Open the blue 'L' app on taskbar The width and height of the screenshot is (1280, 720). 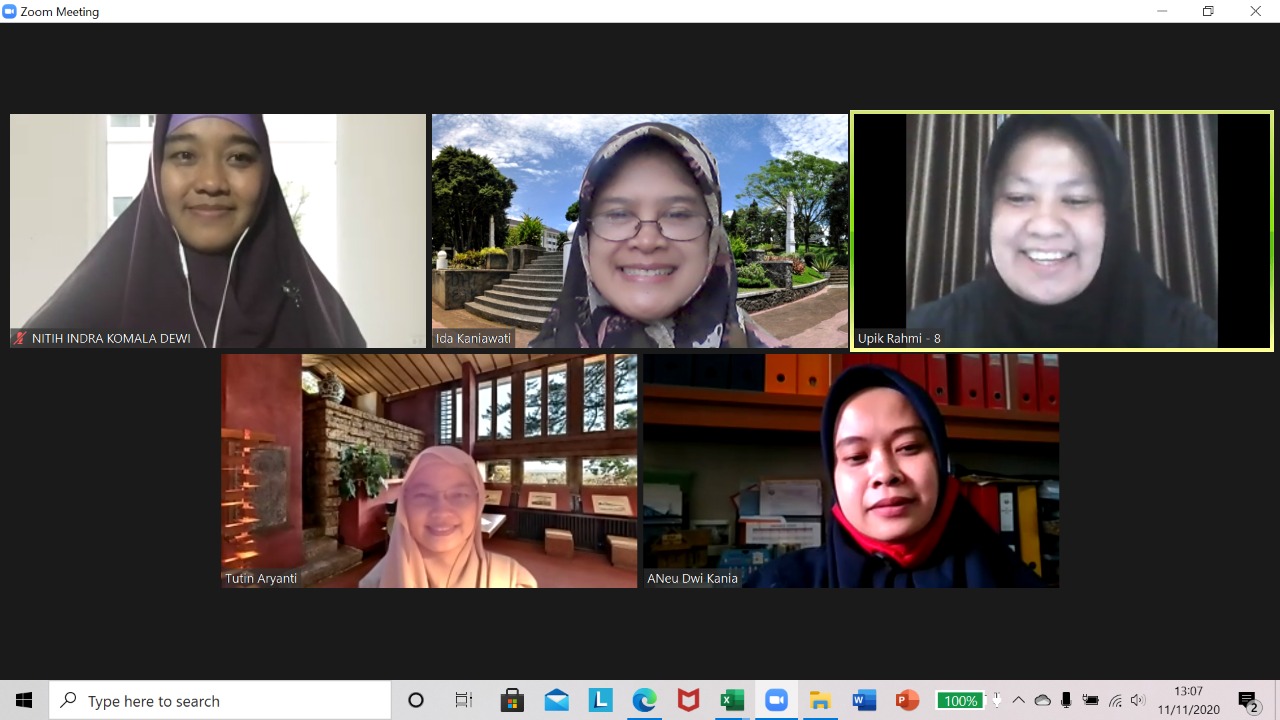(601, 701)
